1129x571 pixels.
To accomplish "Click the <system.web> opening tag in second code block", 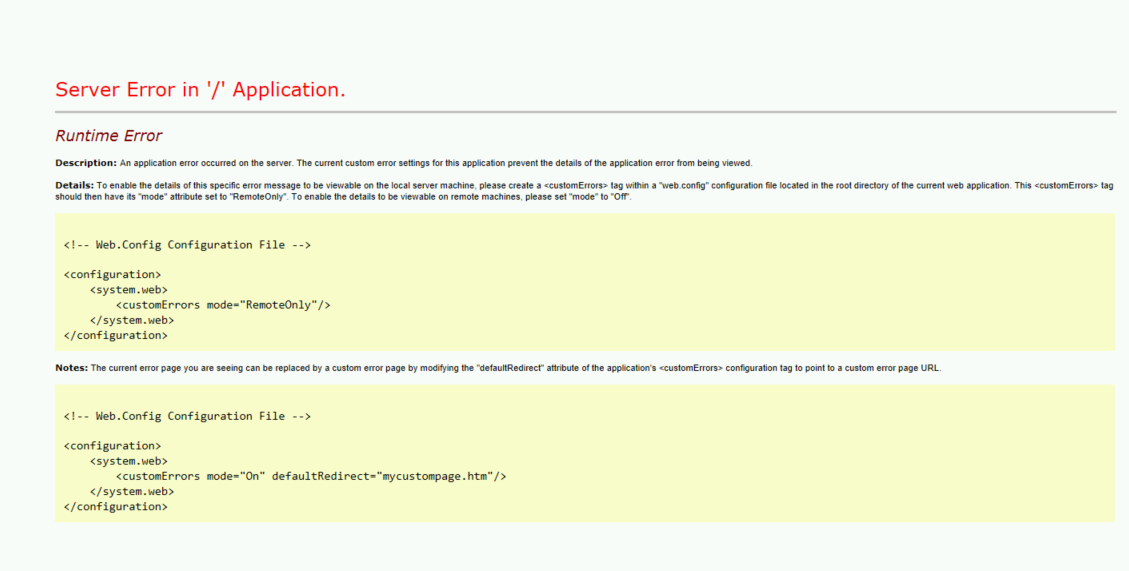I will point(129,462).
